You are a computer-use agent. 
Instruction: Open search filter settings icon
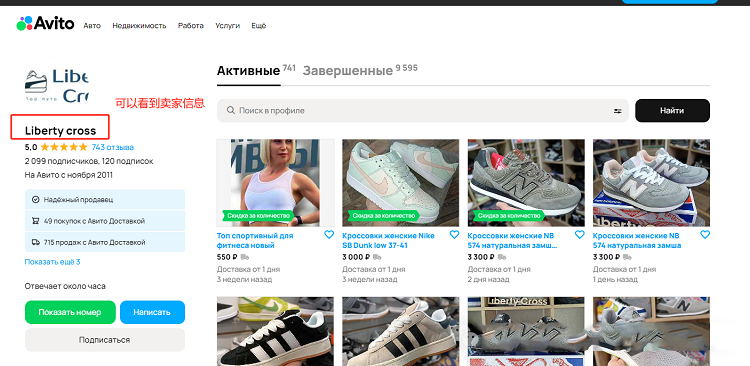click(x=618, y=111)
